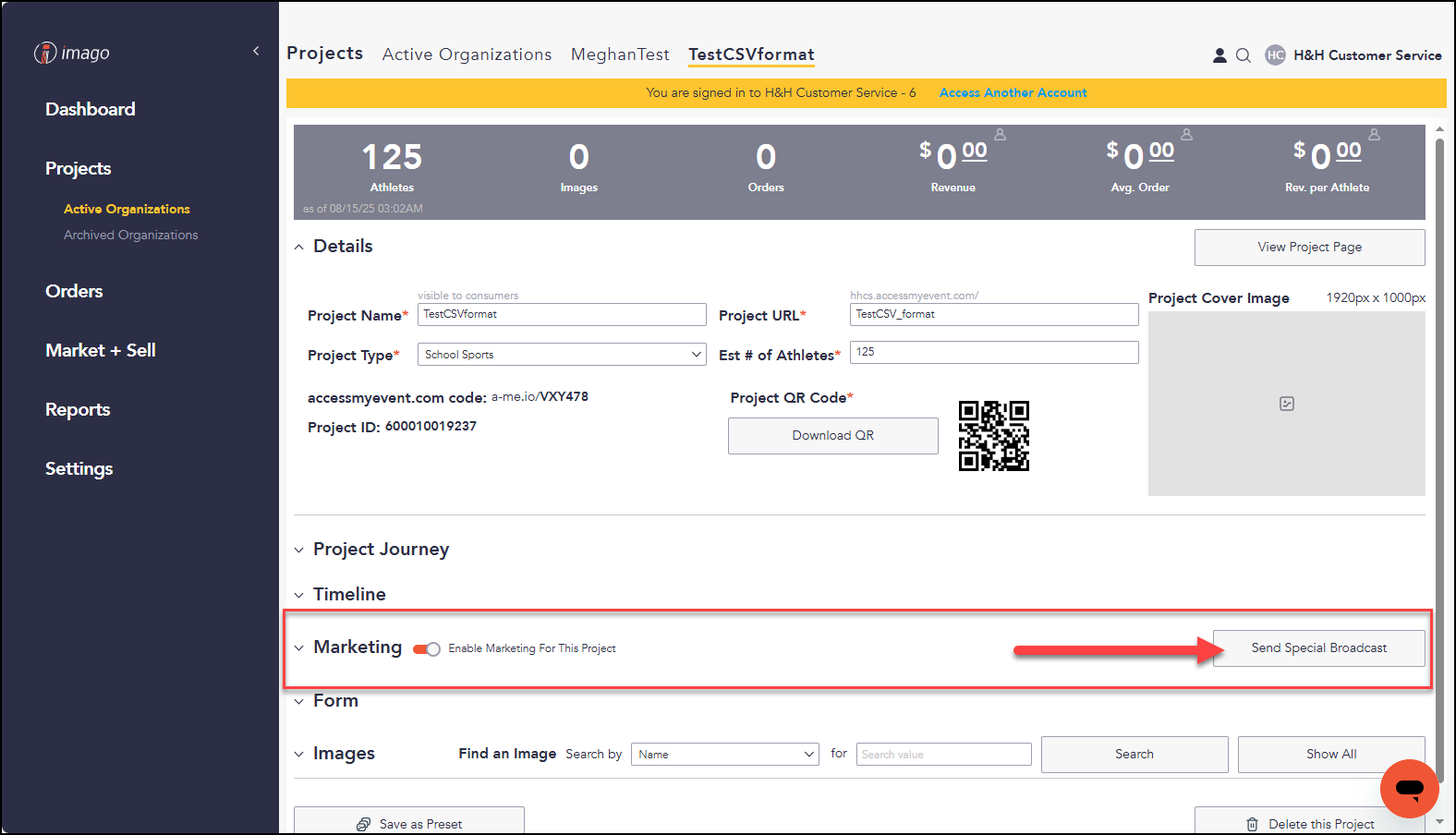Expand the Images section
Screen dimensions: 1456x835
coord(298,755)
